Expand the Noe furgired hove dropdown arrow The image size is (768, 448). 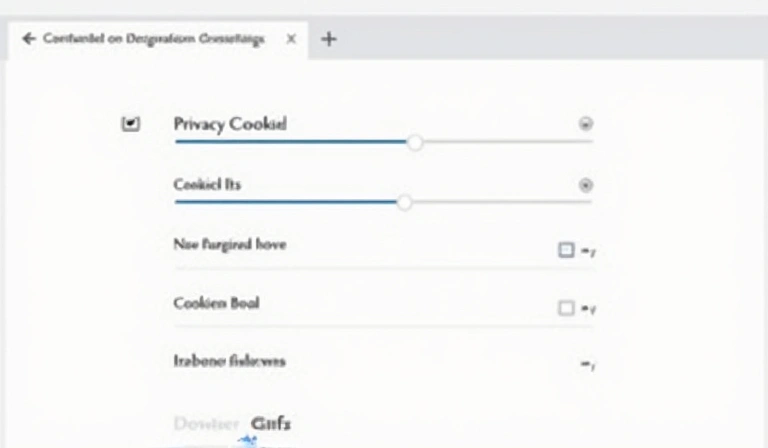pos(589,252)
